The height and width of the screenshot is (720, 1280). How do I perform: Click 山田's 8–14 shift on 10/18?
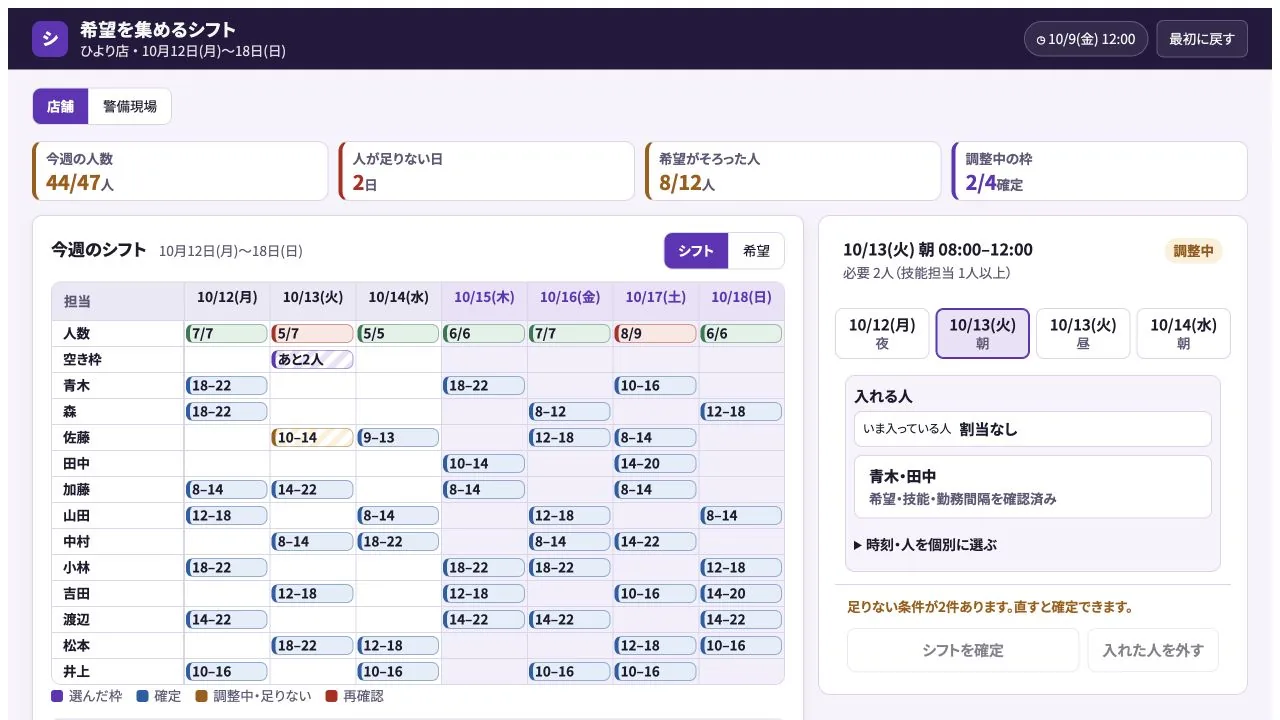click(x=741, y=515)
